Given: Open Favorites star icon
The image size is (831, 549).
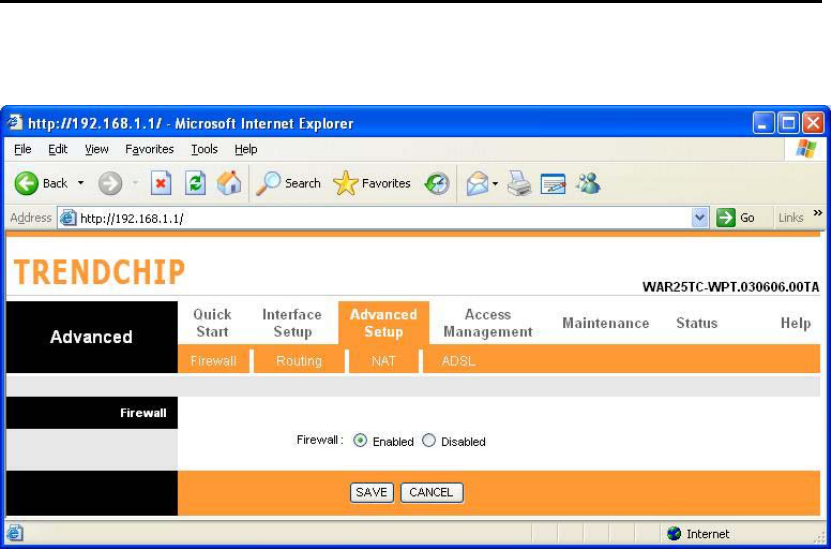Looking at the screenshot, I should pos(346,183).
